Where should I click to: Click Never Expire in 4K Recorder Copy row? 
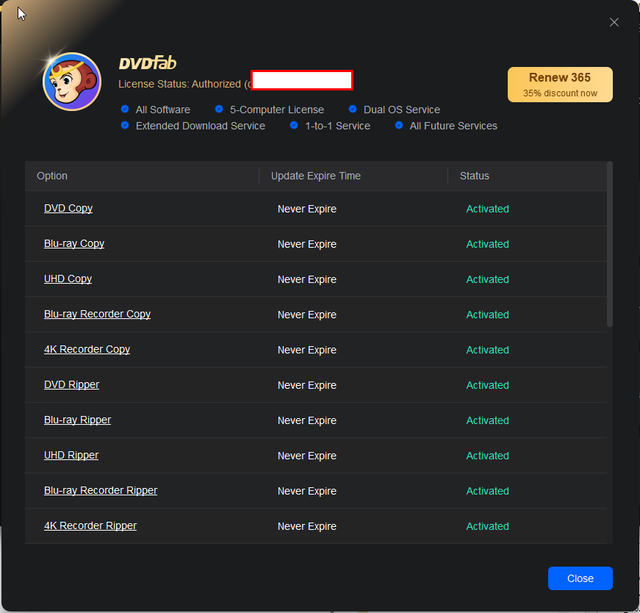[307, 350]
